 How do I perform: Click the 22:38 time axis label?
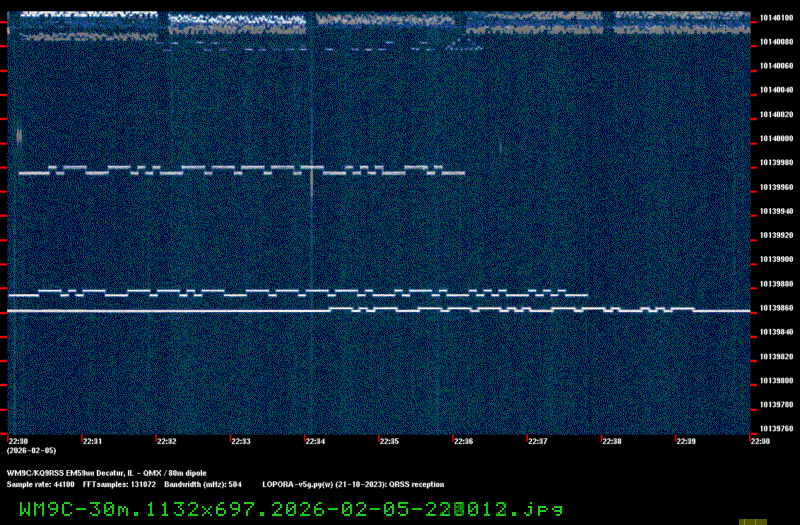612,441
